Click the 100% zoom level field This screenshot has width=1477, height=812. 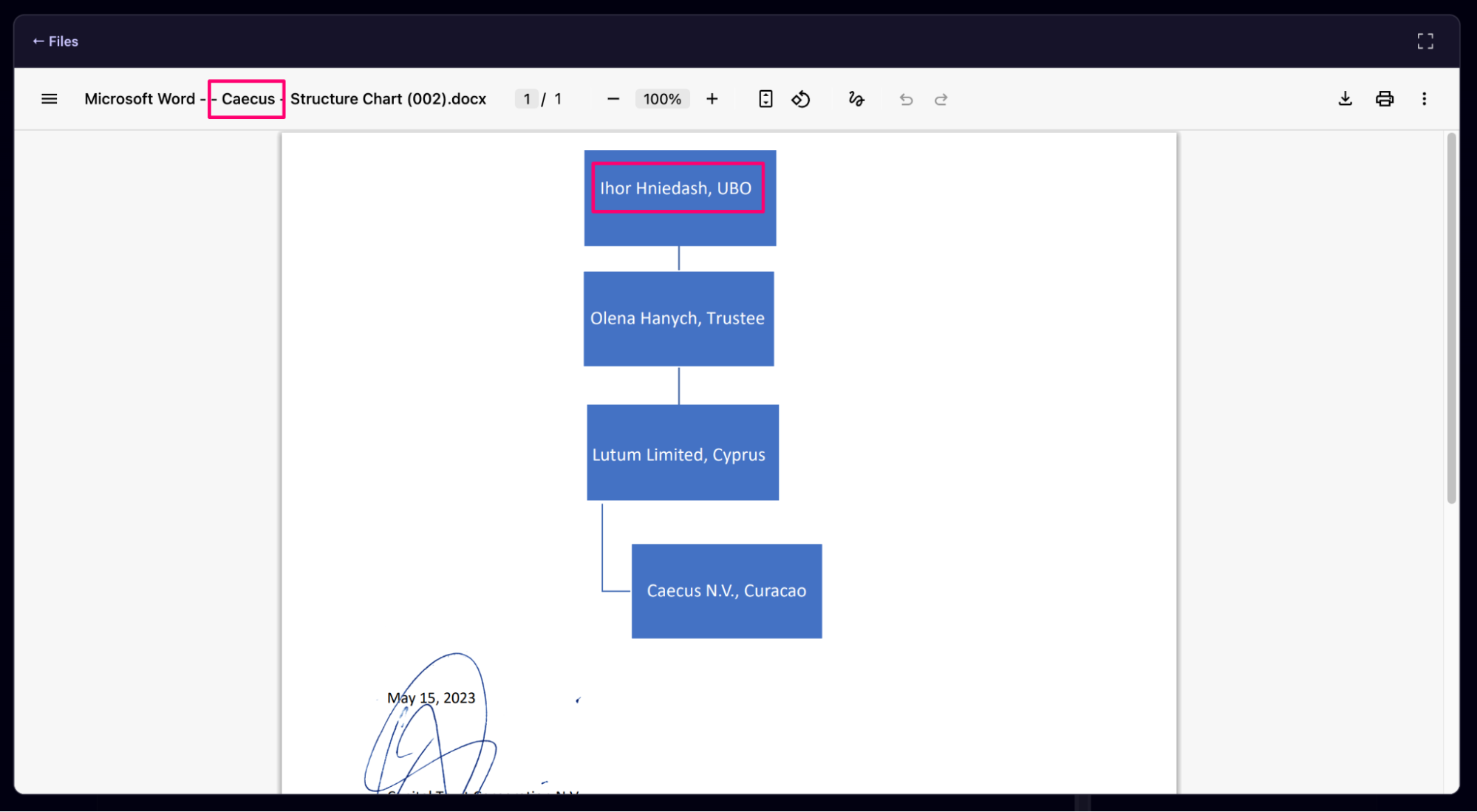point(662,99)
